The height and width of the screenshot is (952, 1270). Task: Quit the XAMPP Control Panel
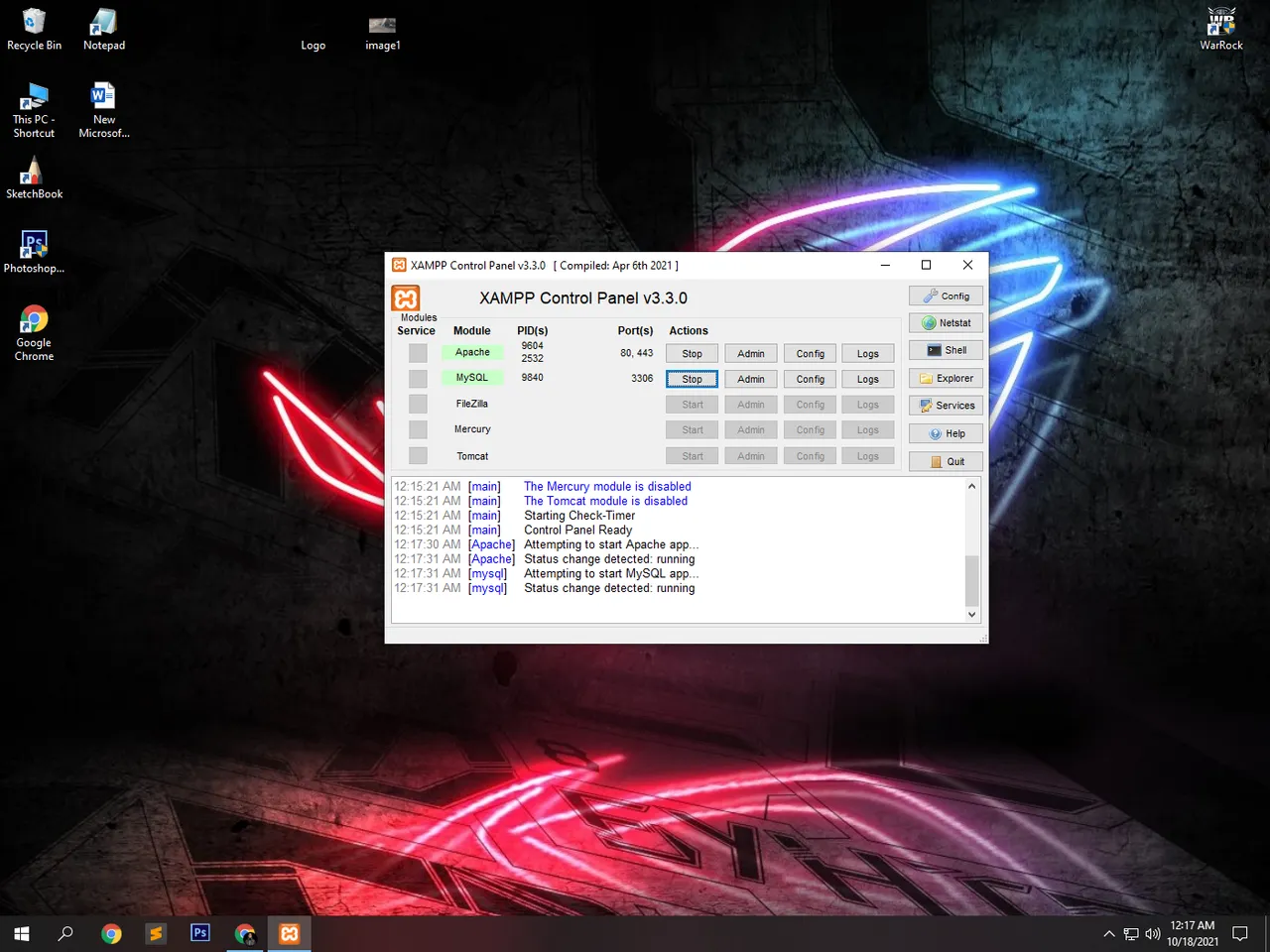[x=946, y=461]
